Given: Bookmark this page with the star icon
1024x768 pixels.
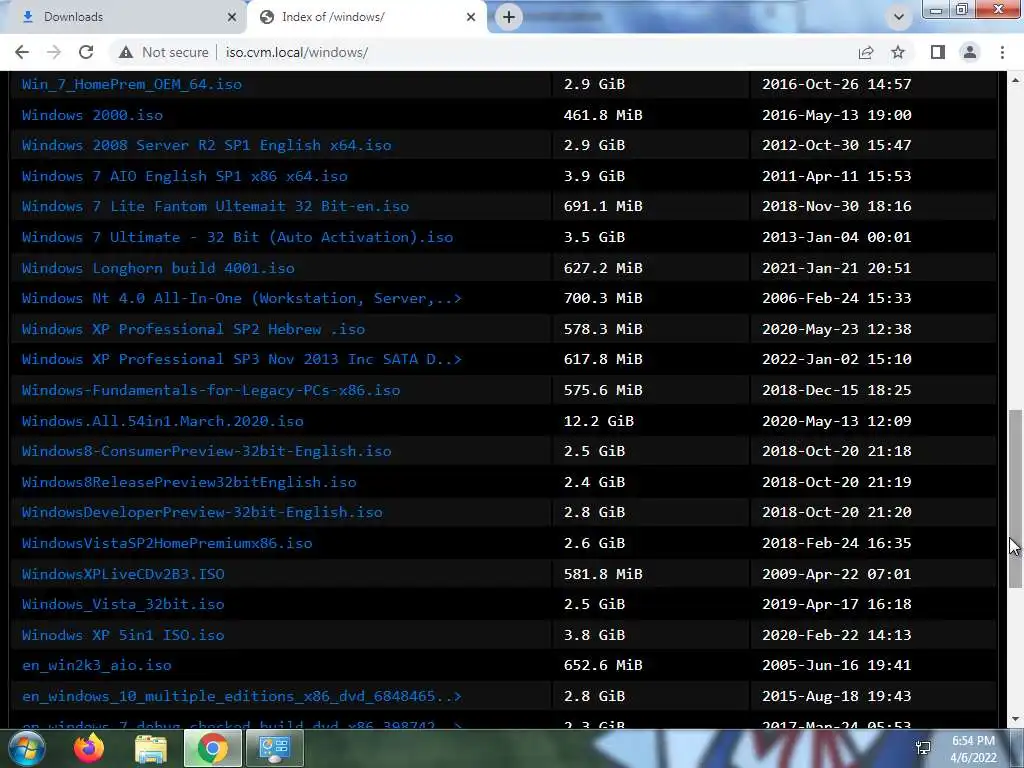Looking at the screenshot, I should click(898, 52).
